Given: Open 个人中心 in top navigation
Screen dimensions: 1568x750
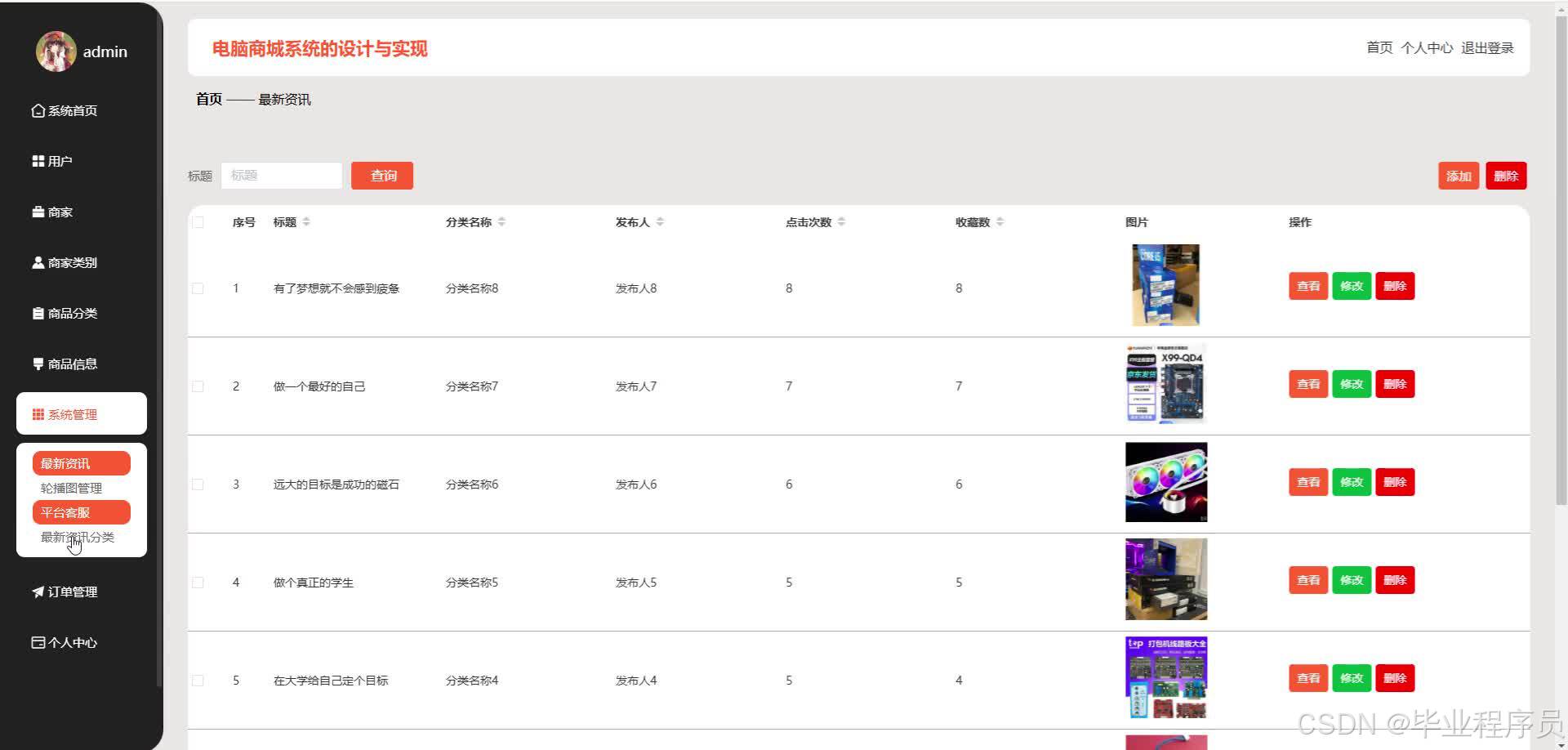Looking at the screenshot, I should 1427,48.
